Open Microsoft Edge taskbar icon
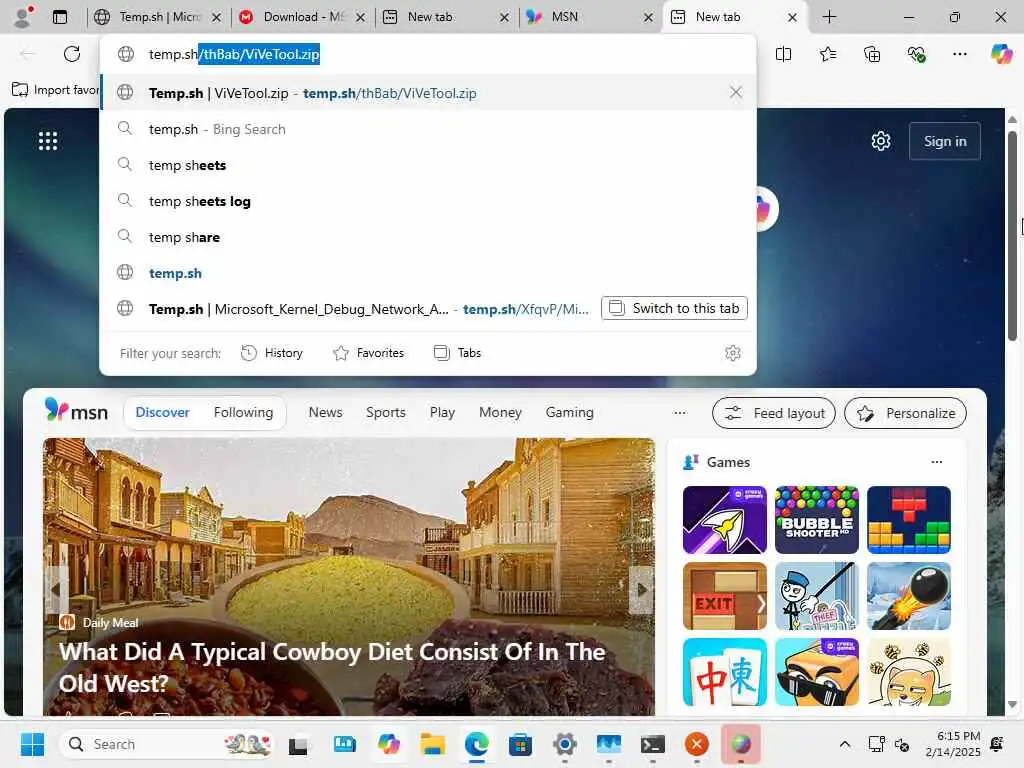The image size is (1024, 768). (477, 744)
